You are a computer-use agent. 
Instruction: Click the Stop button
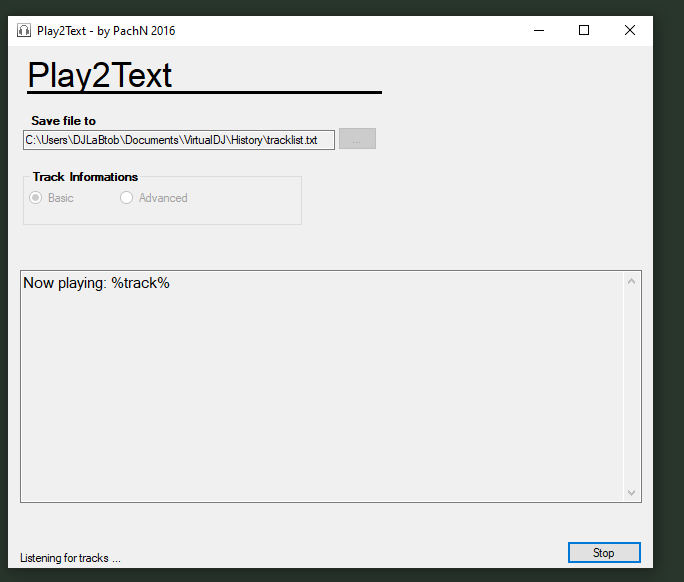tap(604, 552)
